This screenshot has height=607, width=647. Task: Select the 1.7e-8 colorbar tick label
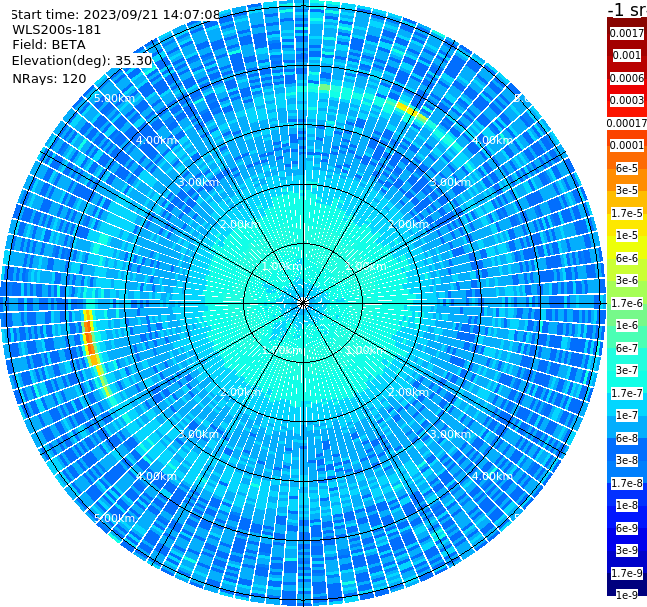[x=627, y=483]
